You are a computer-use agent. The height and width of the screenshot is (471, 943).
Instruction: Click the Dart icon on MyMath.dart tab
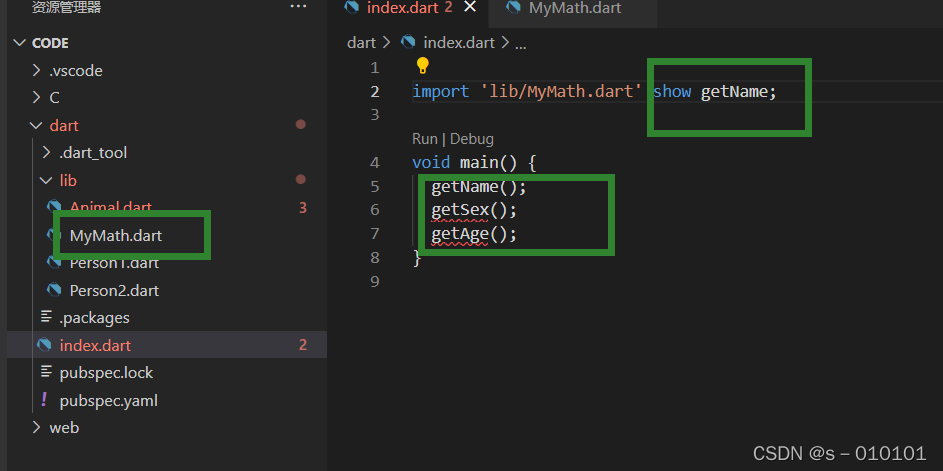[513, 8]
